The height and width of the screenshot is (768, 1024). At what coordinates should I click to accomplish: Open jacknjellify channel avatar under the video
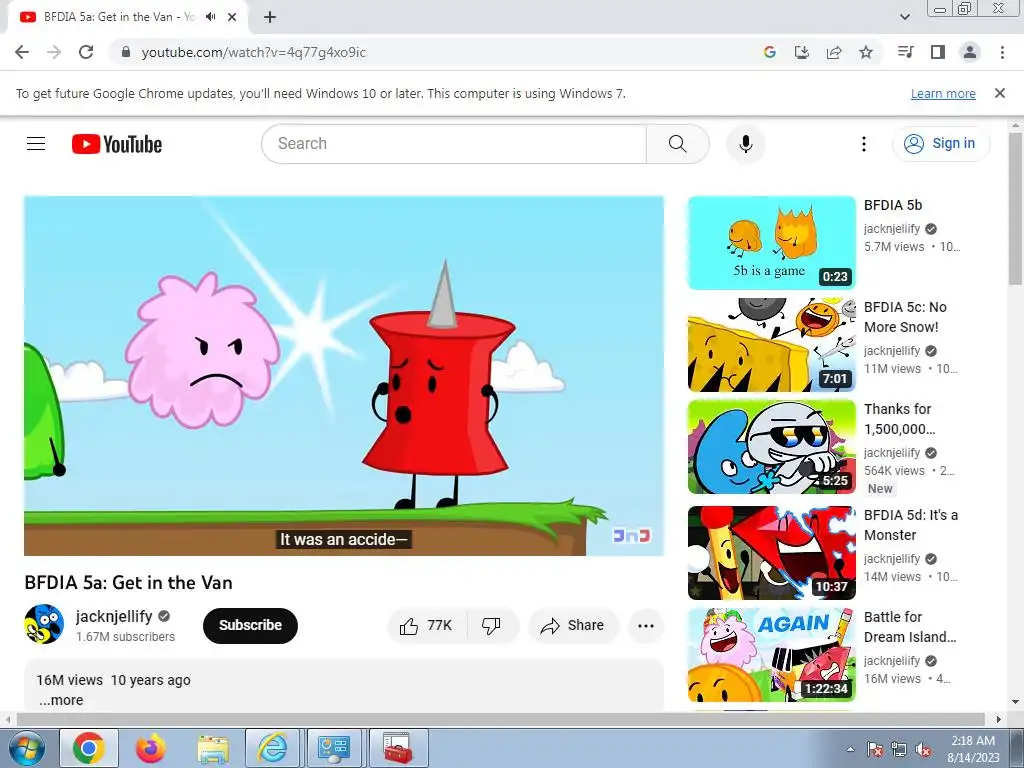44,624
